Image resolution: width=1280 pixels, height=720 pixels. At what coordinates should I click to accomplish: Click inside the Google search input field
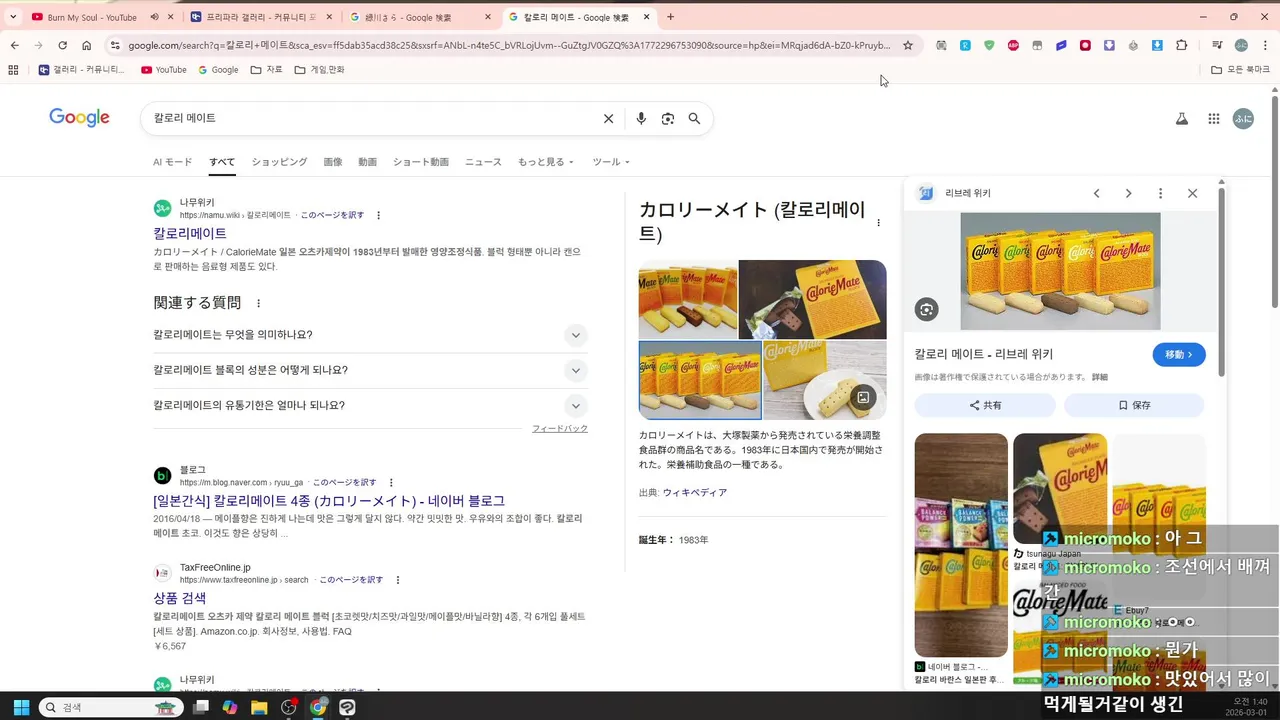click(x=370, y=118)
